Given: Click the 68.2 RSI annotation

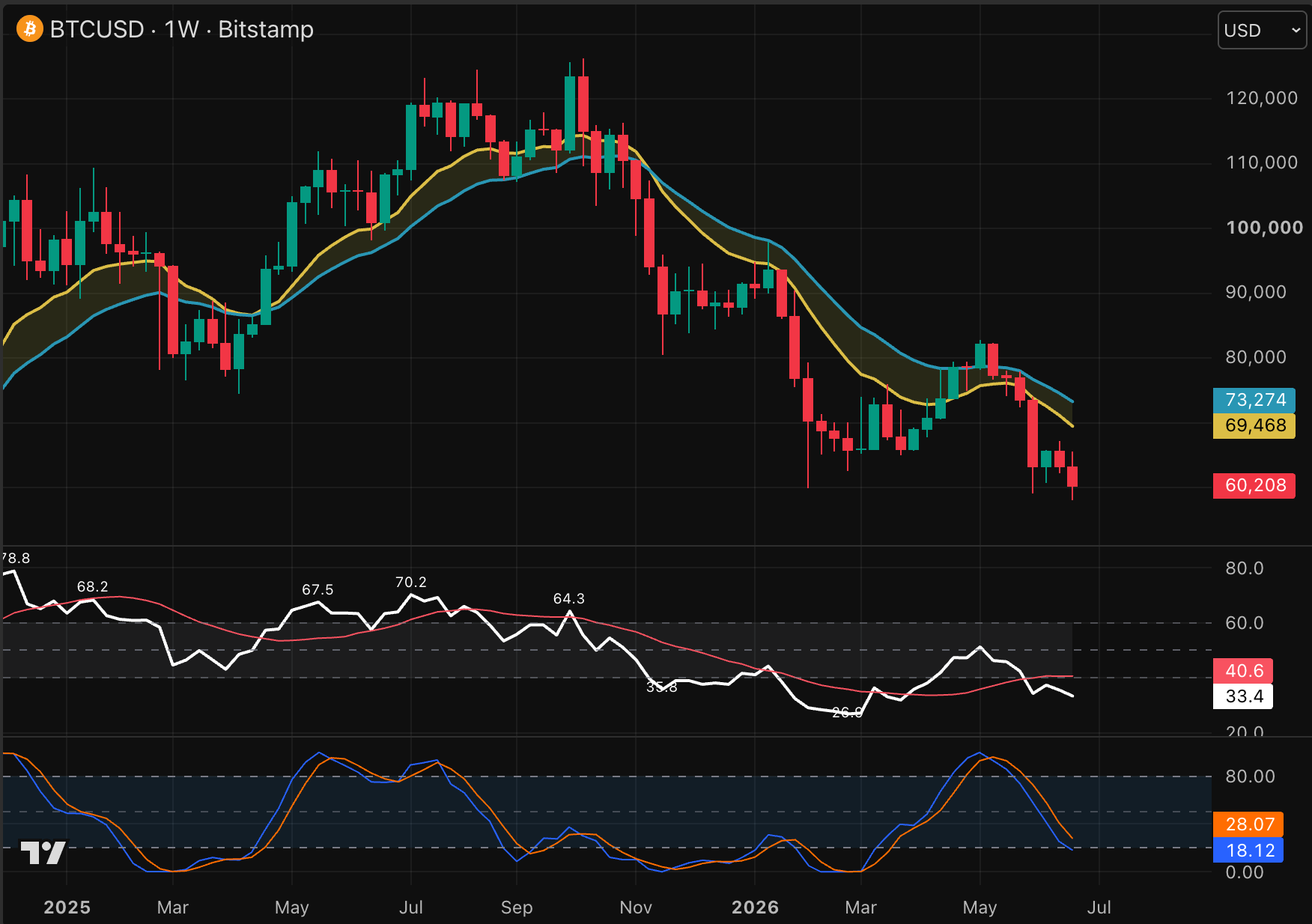Looking at the screenshot, I should (92, 586).
